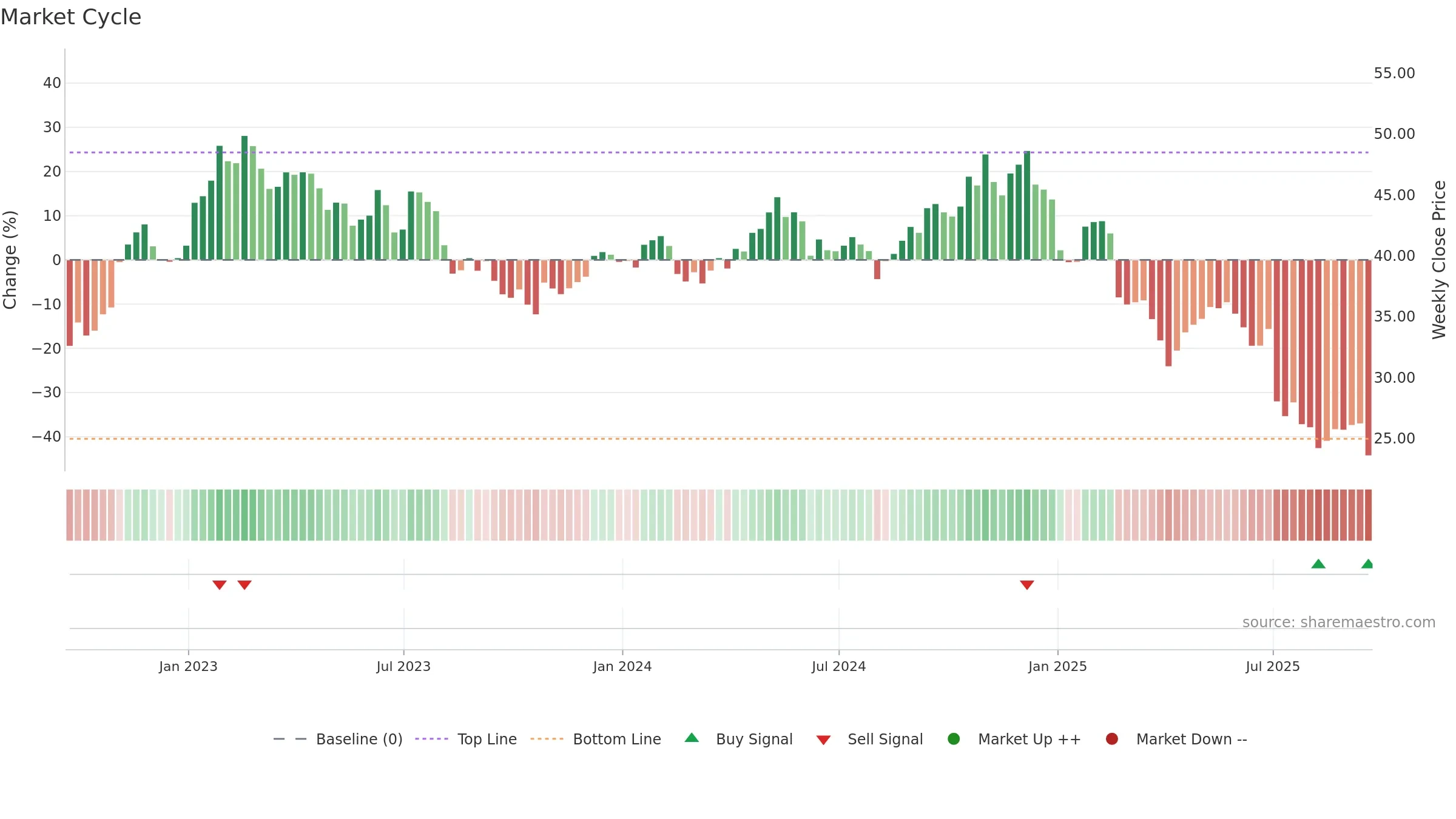The width and height of the screenshot is (1456, 819).
Task: Click the orange dotted Bottom Line
Action: (x=719, y=439)
